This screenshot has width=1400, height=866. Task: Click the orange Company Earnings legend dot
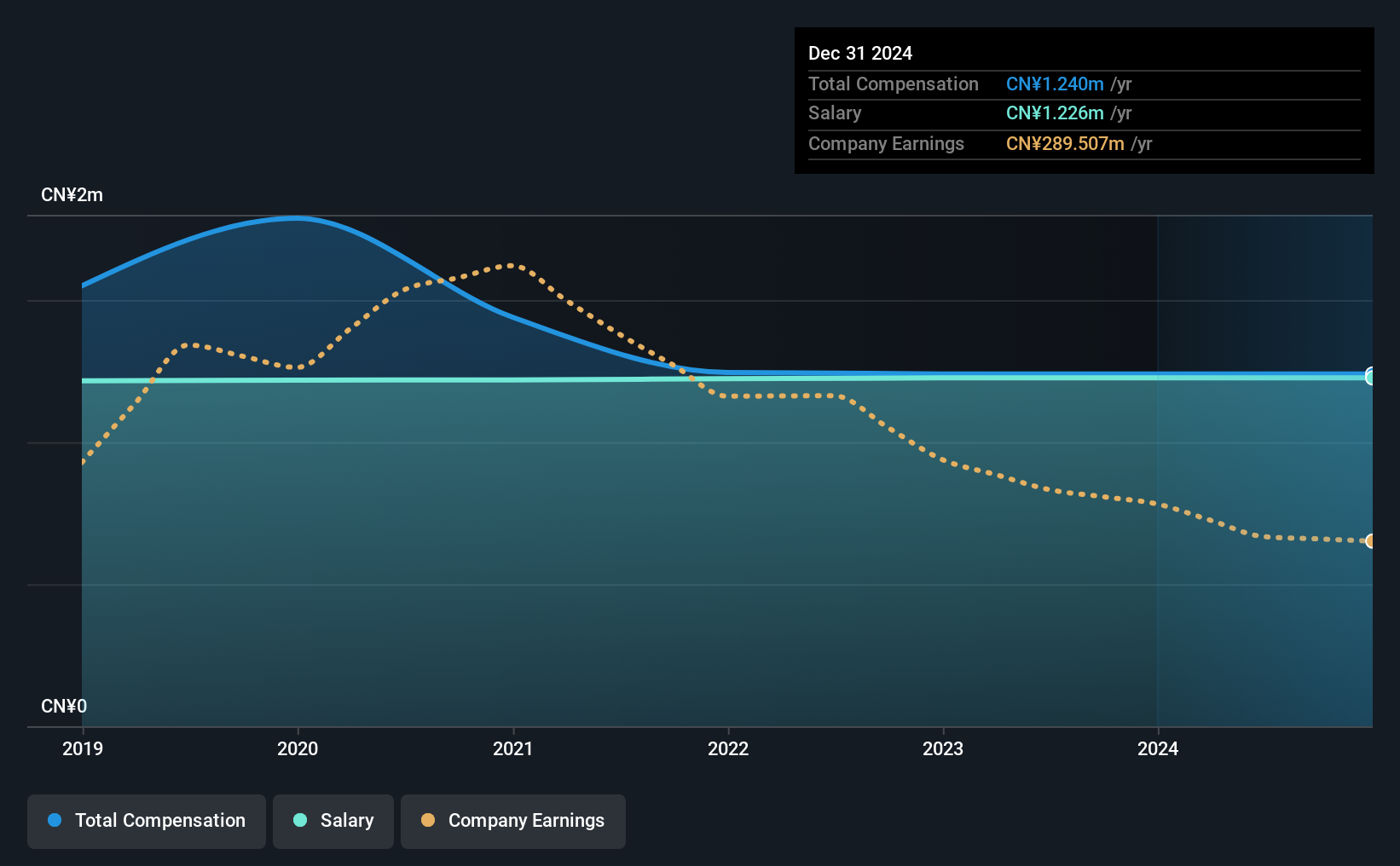428,820
